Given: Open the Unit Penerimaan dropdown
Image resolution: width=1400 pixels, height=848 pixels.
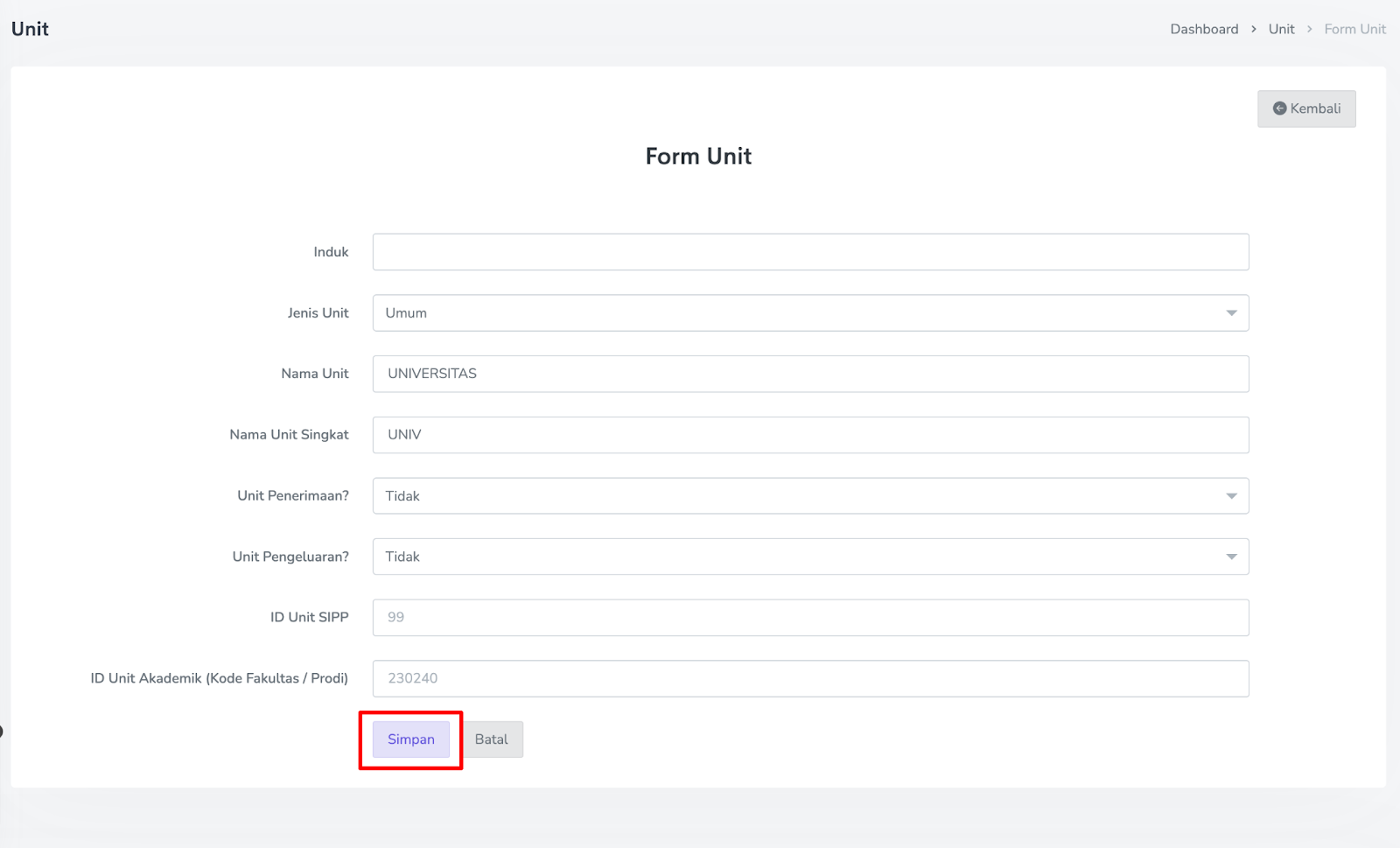Looking at the screenshot, I should tap(809, 496).
